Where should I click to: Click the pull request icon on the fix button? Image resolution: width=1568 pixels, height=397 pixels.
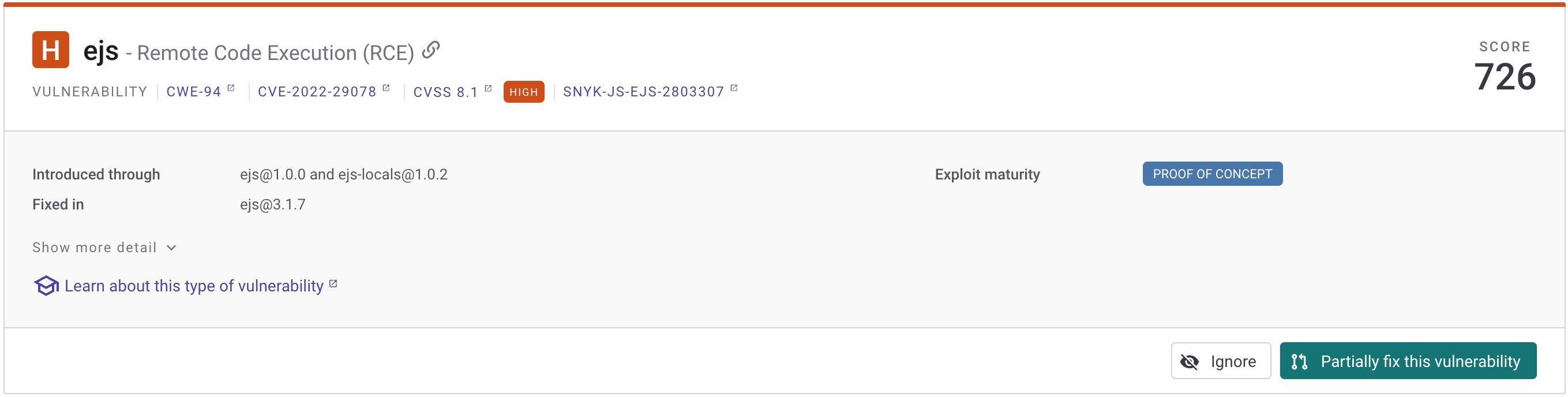tap(1300, 362)
